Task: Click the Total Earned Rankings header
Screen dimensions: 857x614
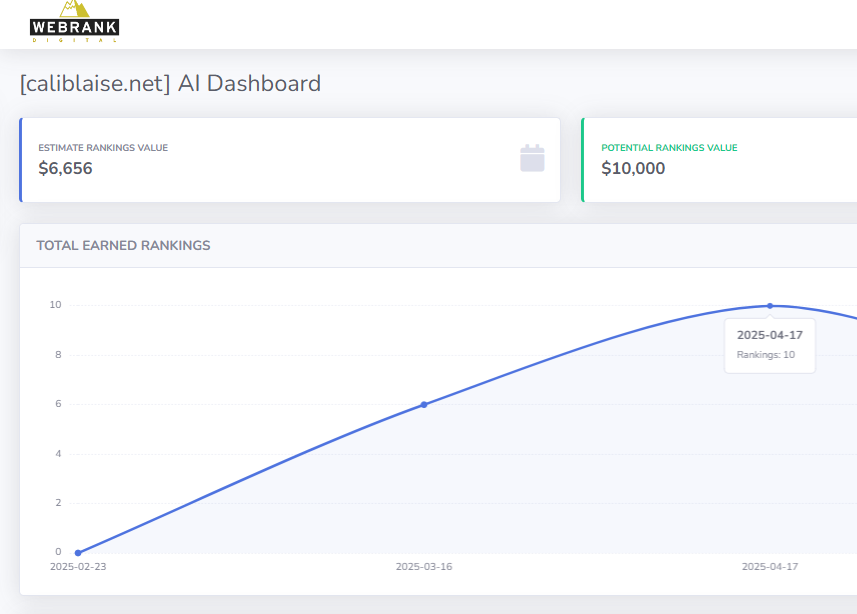Action: 123,245
